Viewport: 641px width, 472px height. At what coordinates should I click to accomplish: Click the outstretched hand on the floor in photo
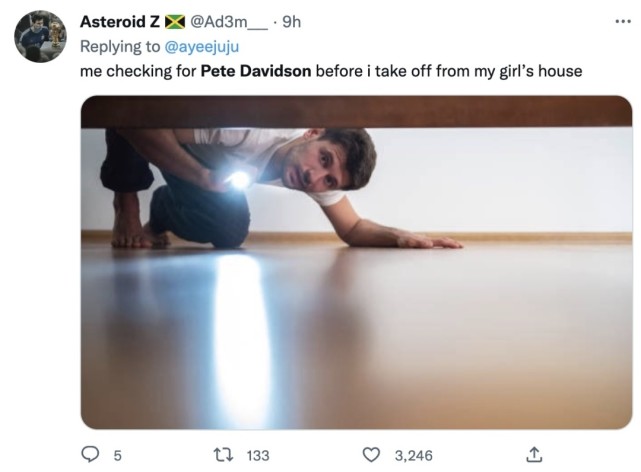coord(428,241)
